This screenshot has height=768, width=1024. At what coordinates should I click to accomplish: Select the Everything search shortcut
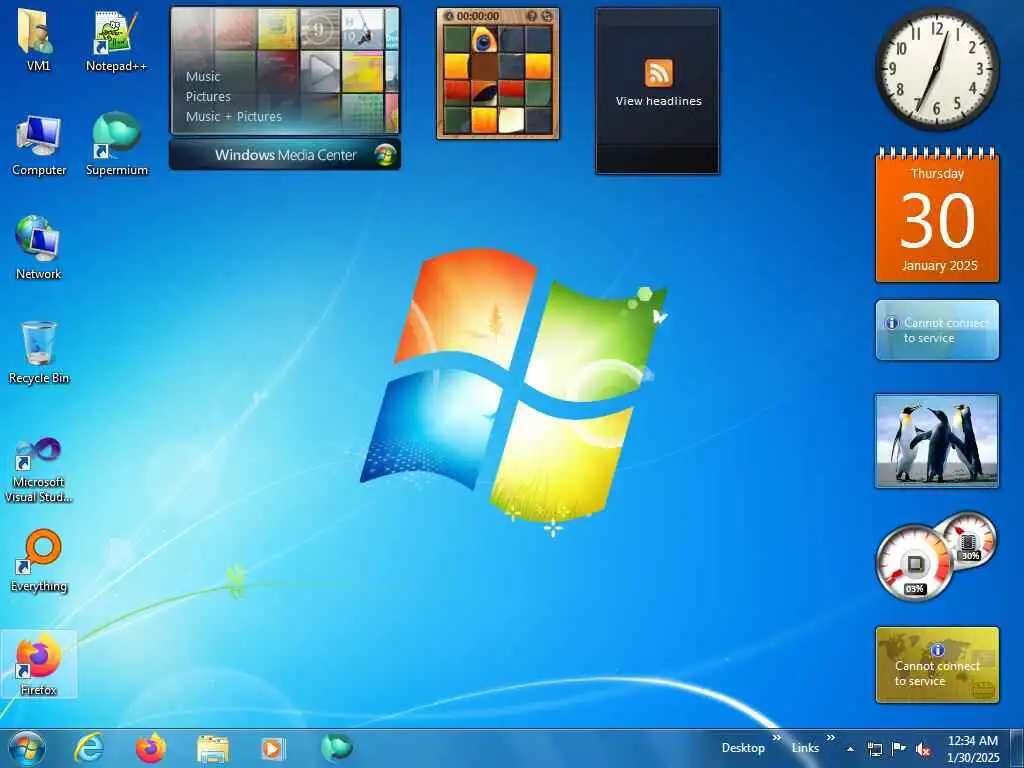click(x=39, y=560)
